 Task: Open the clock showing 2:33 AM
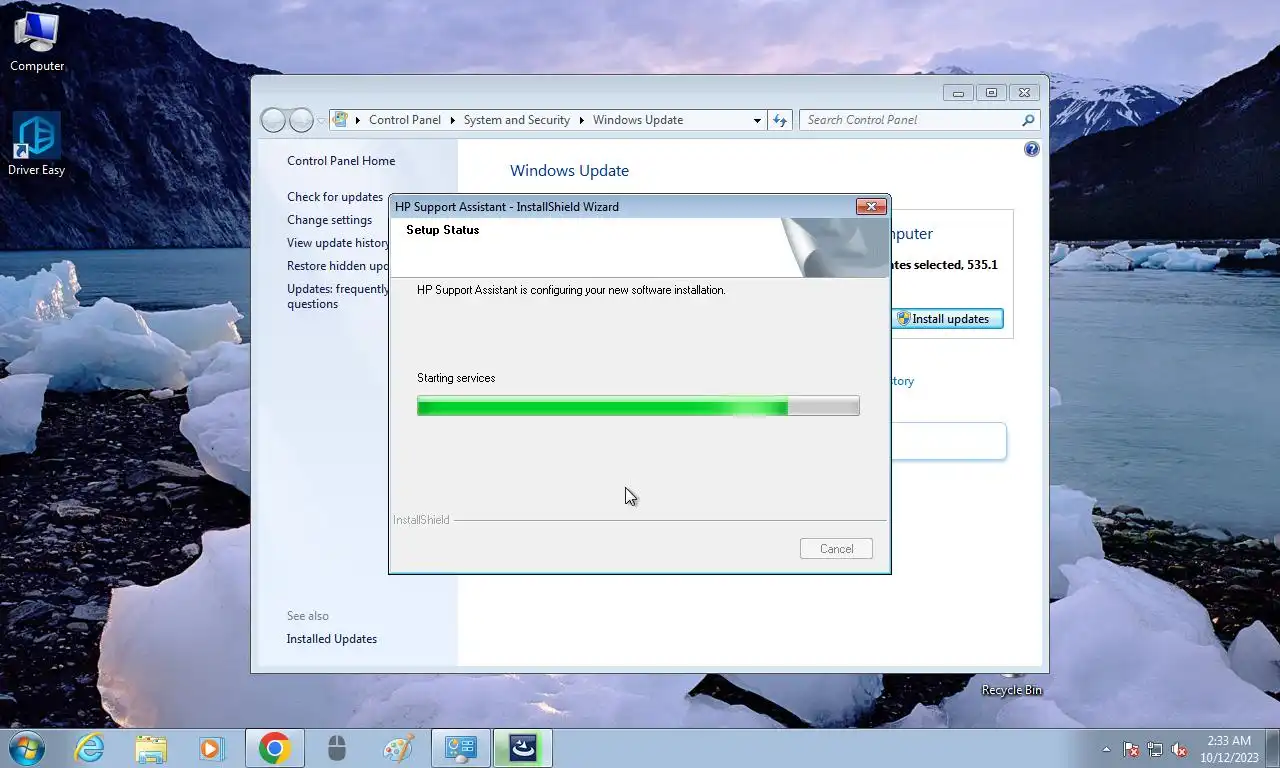1229,748
